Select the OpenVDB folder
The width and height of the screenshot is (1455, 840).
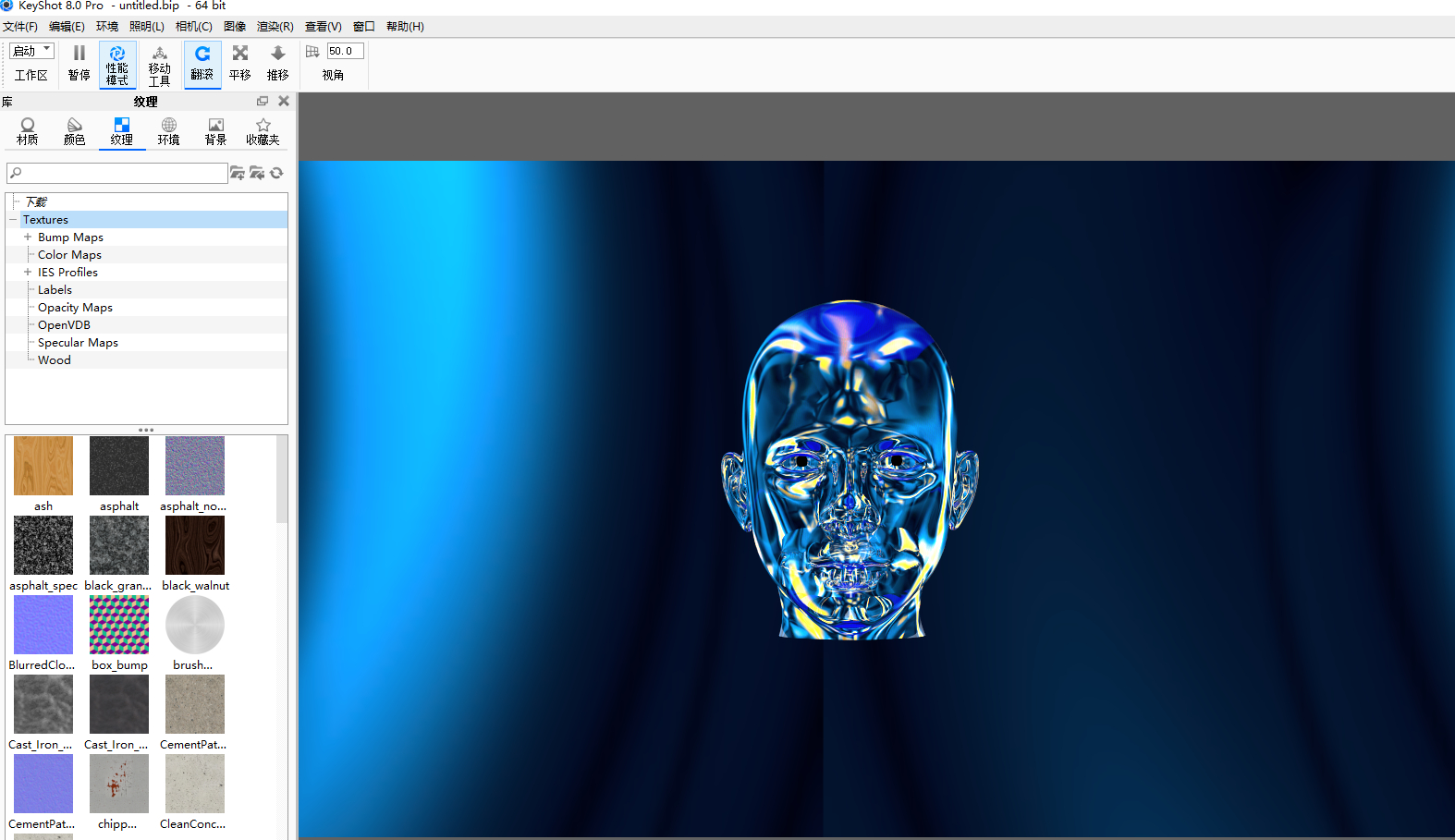64,325
